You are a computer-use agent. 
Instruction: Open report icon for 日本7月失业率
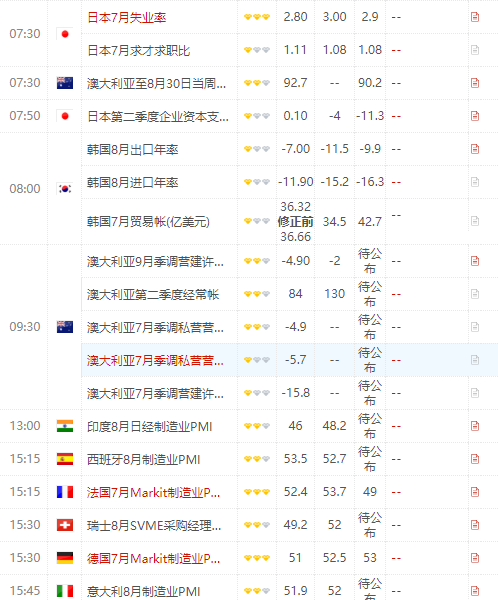(x=475, y=17)
